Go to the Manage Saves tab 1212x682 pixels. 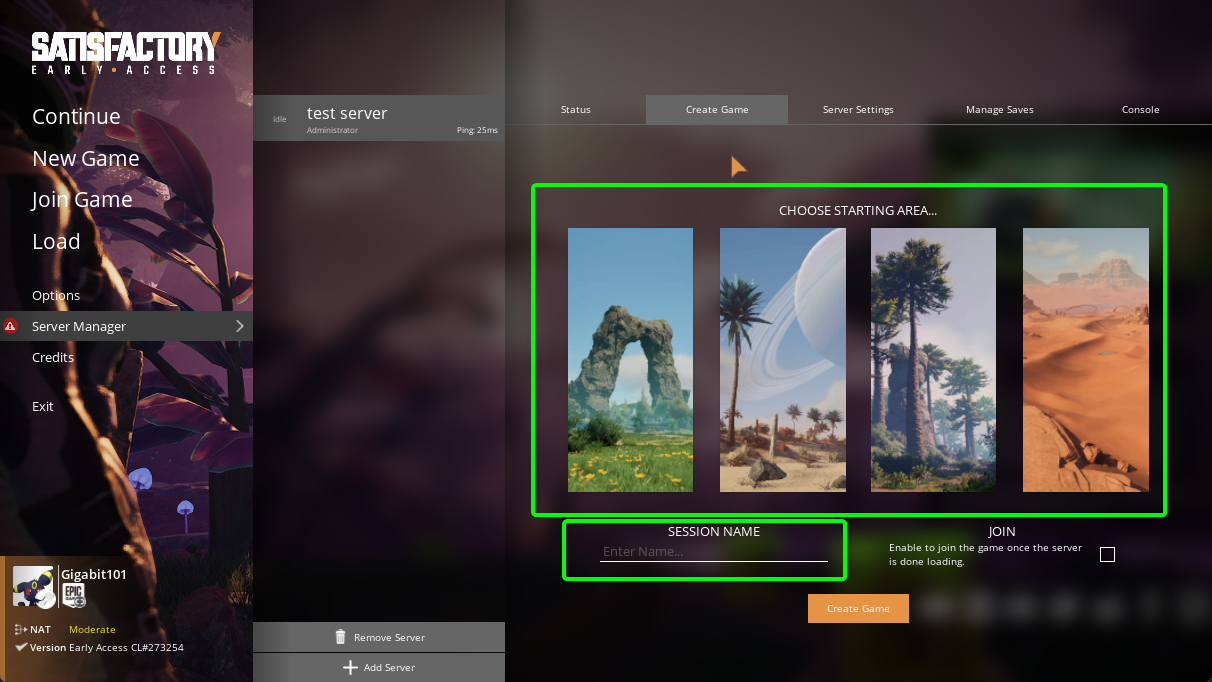tap(1000, 110)
